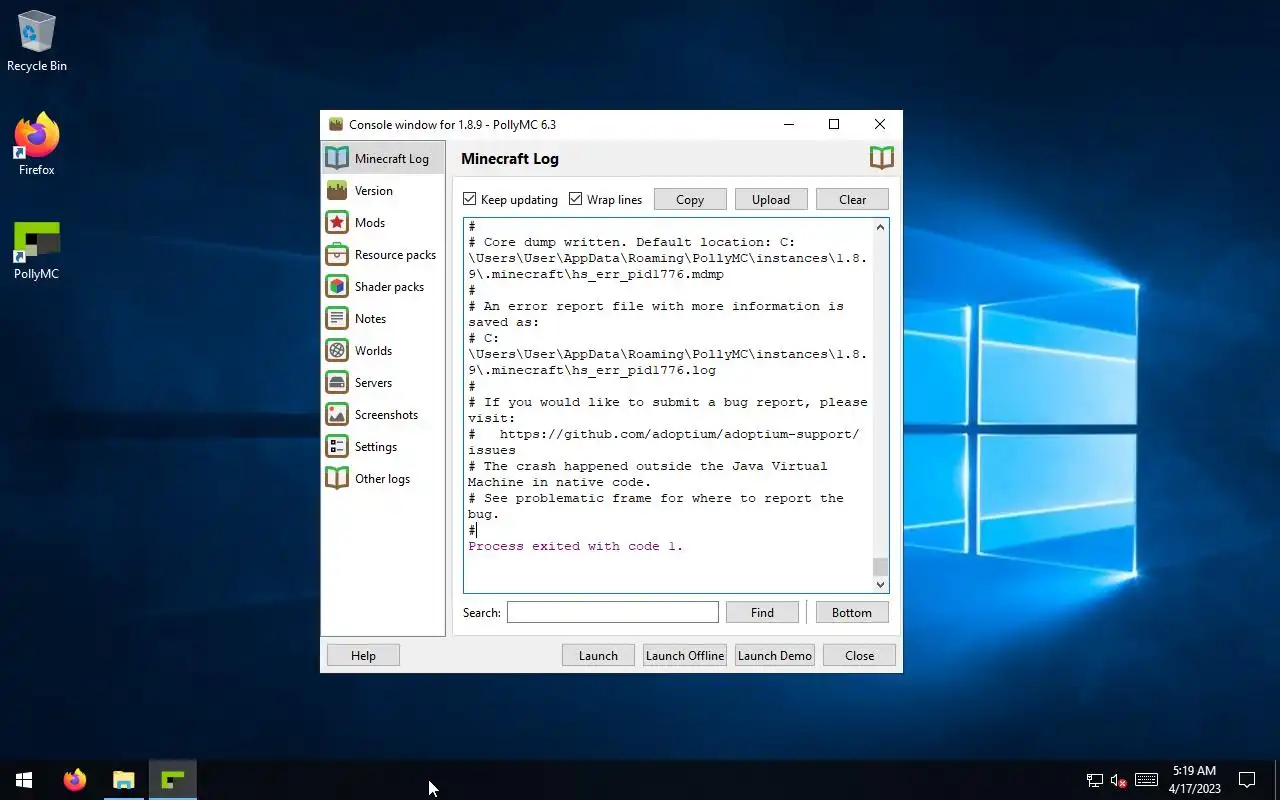
Task: Open File Explorer from the taskbar
Action: (x=123, y=780)
